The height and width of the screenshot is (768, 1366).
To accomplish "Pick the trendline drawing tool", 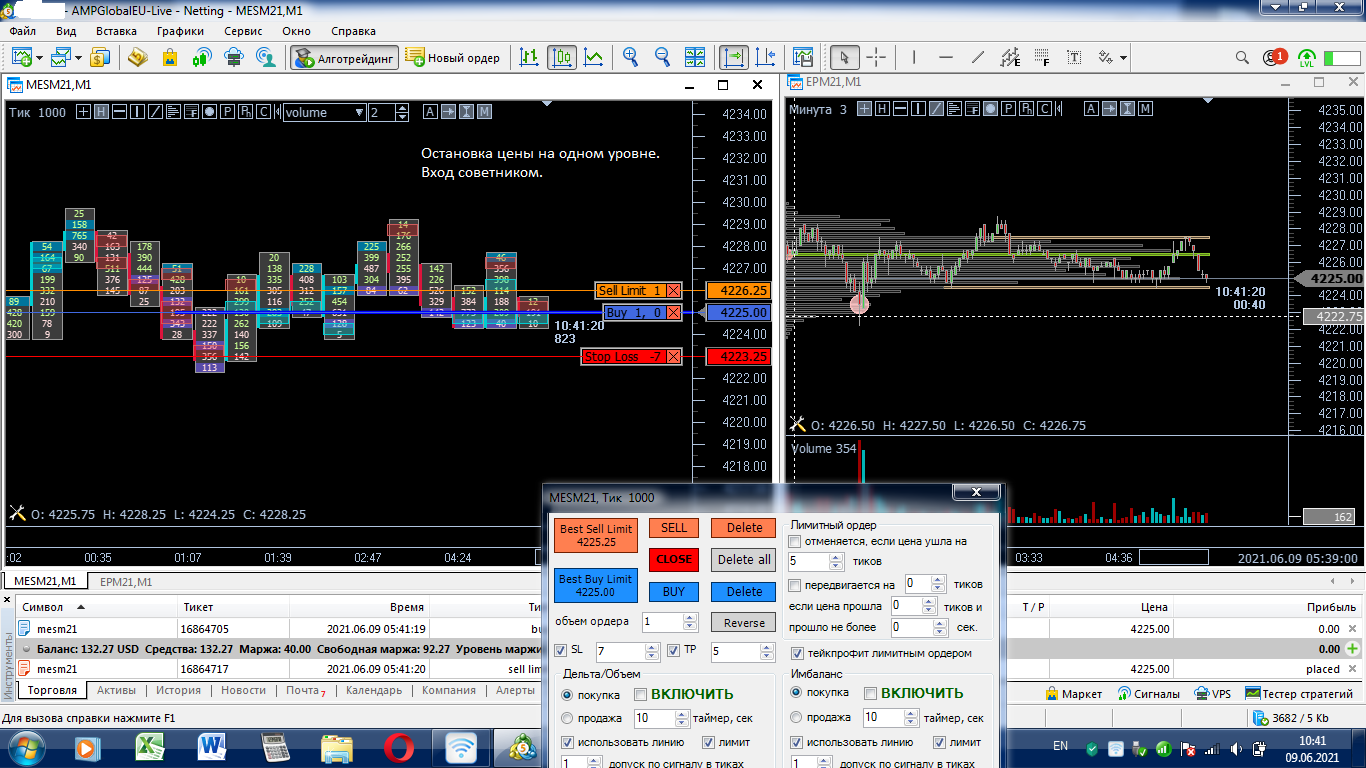I will pyautogui.click(x=978, y=58).
